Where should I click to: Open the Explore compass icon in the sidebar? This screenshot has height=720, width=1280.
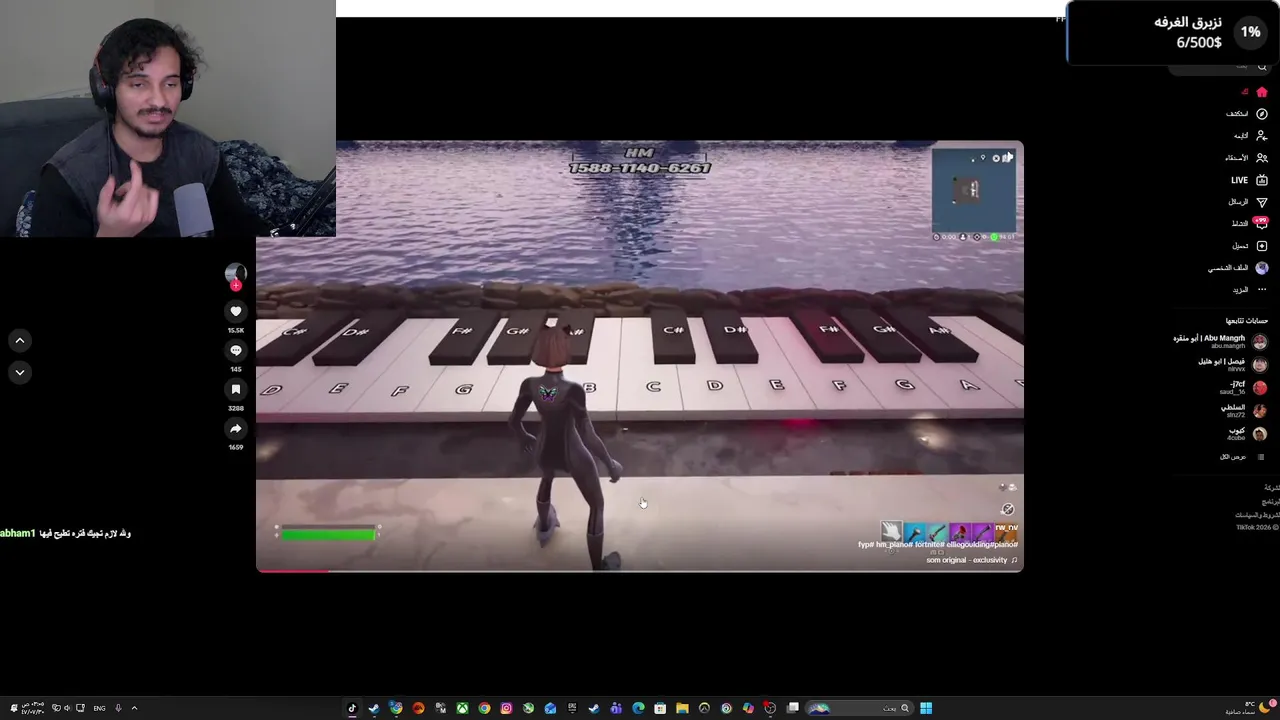[1262, 114]
